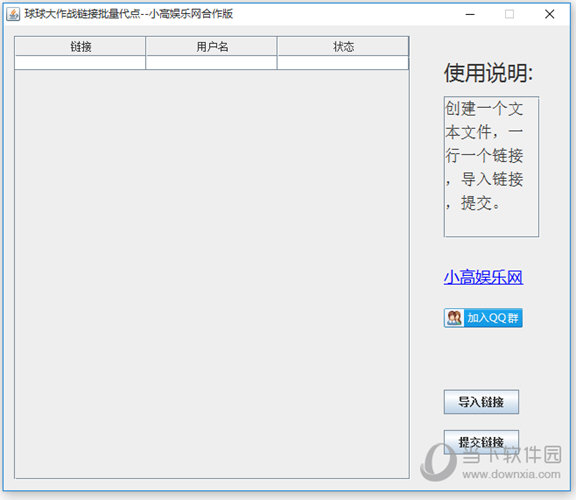Minimize the application window
This screenshot has height=500, width=576.
tap(470, 14)
